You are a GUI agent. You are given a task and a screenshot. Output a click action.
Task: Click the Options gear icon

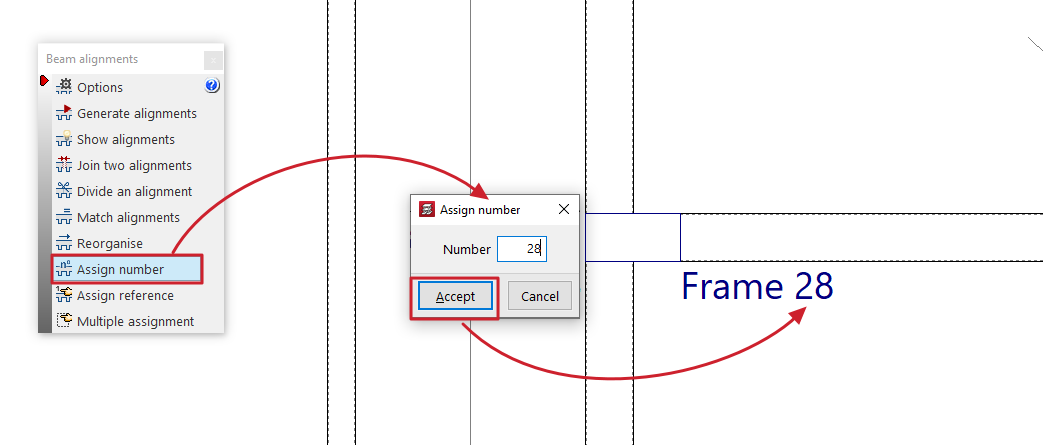pyautogui.click(x=64, y=86)
